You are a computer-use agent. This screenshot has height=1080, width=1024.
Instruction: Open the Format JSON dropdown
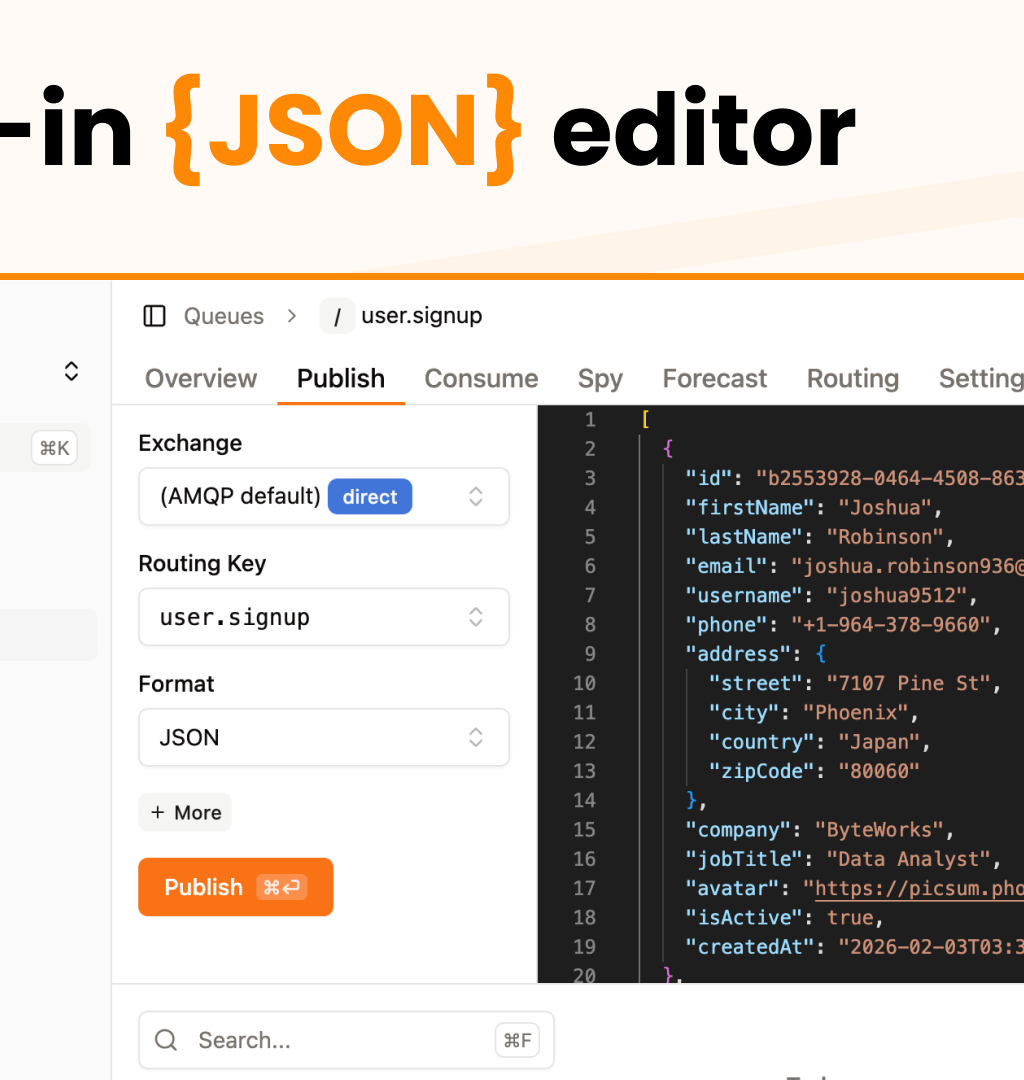(324, 738)
